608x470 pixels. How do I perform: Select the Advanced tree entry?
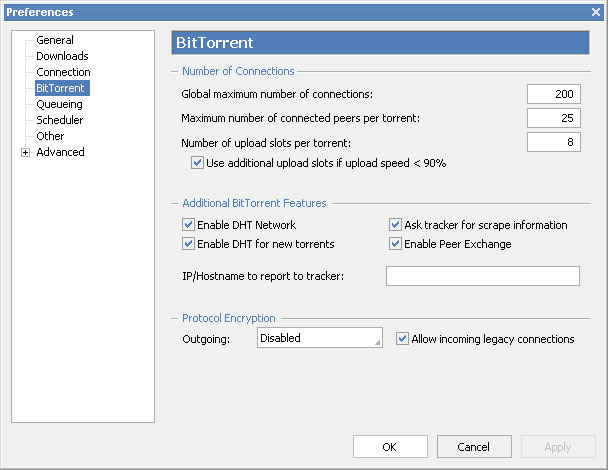point(60,152)
